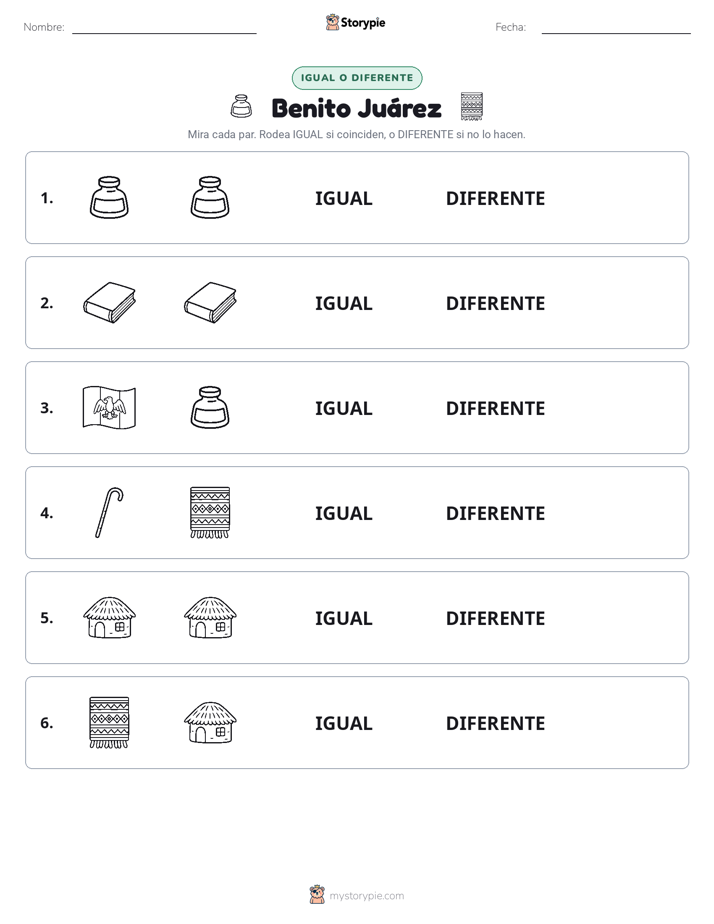
Task: Click the sarape blanket icon in row 6
Action: tap(109, 722)
